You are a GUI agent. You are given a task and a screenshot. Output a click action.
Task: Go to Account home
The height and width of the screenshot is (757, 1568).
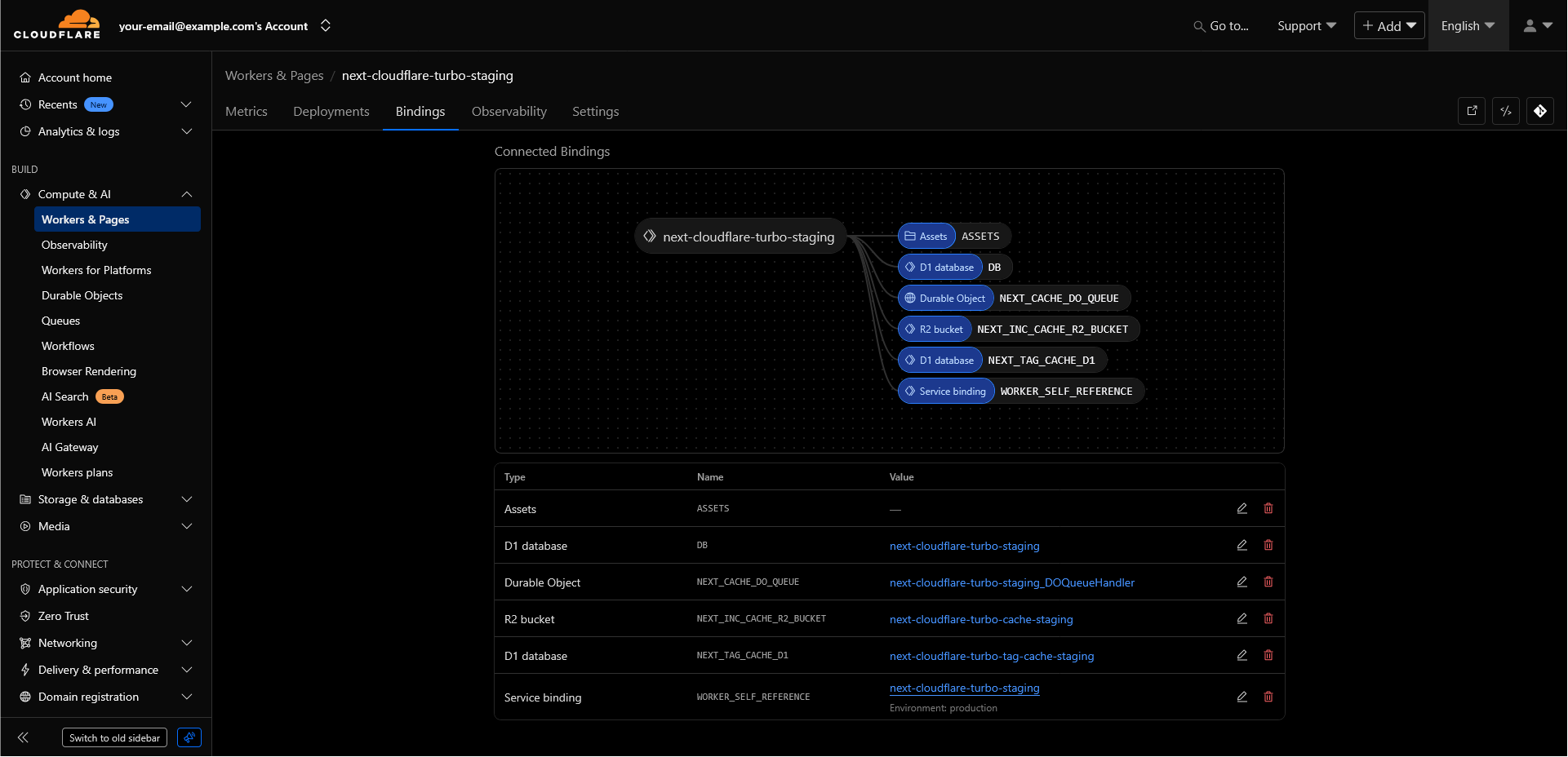[x=75, y=77]
